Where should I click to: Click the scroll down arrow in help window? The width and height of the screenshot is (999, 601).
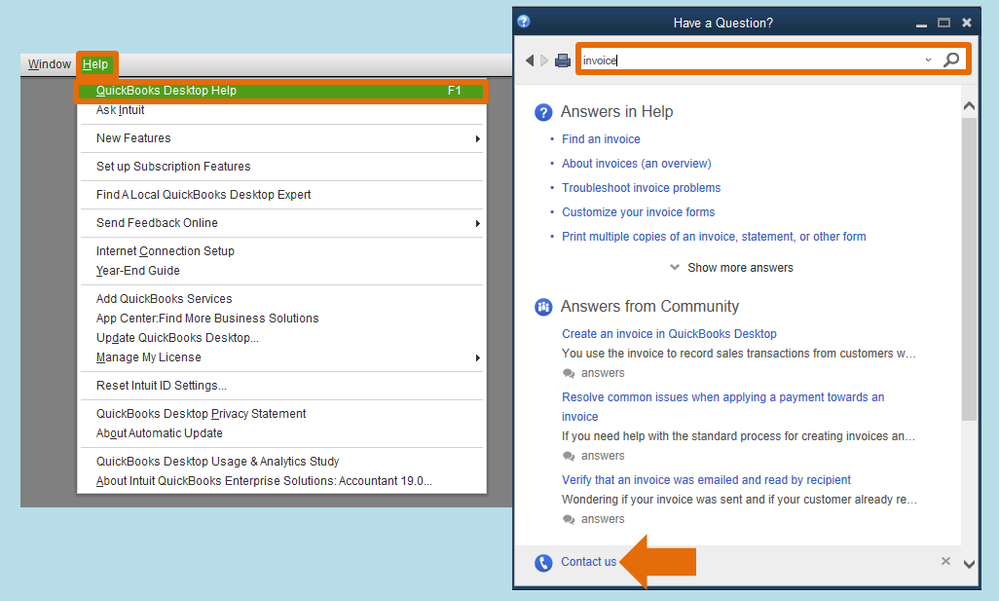(x=969, y=564)
